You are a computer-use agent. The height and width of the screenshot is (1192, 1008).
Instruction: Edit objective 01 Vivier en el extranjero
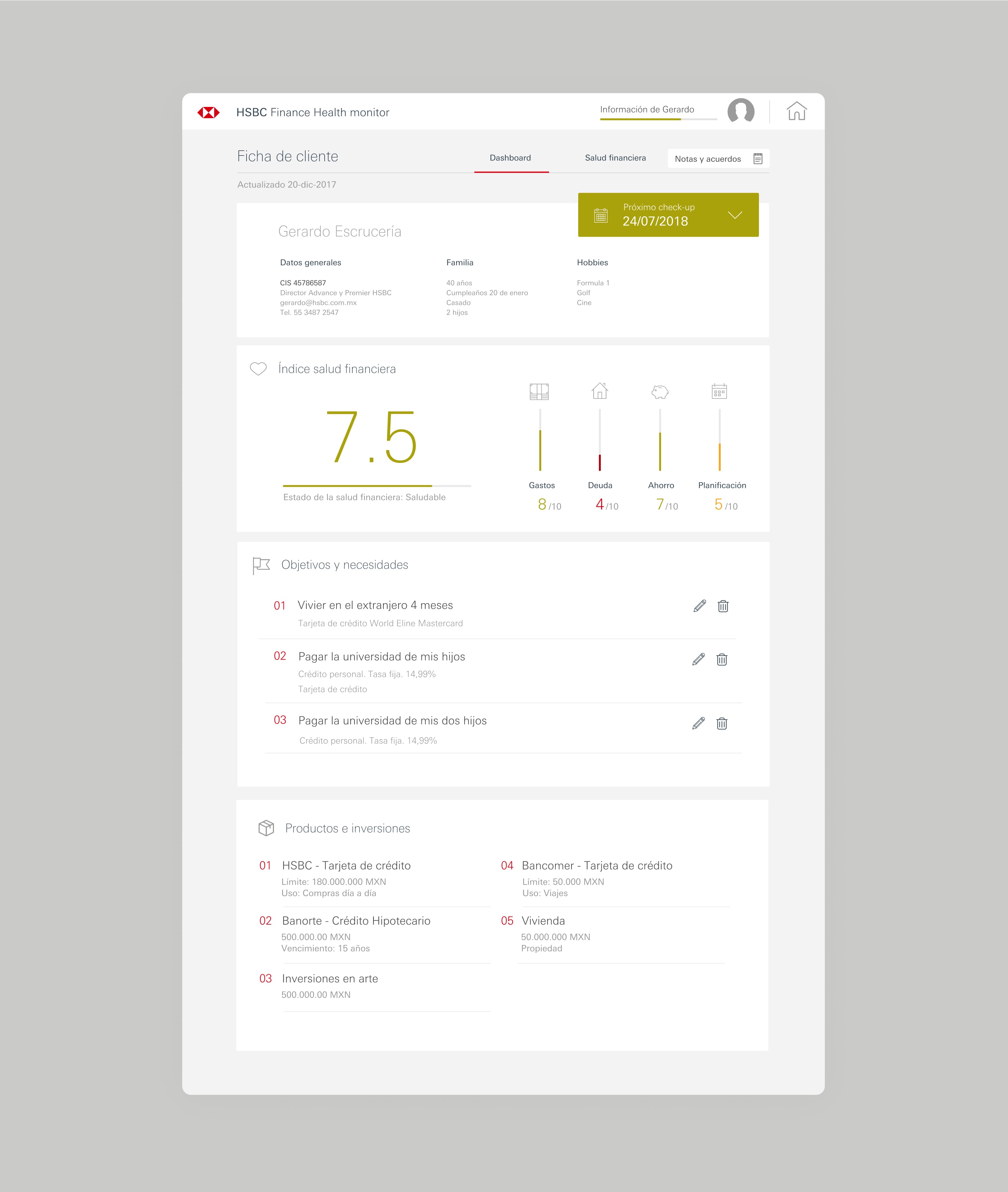(x=700, y=606)
